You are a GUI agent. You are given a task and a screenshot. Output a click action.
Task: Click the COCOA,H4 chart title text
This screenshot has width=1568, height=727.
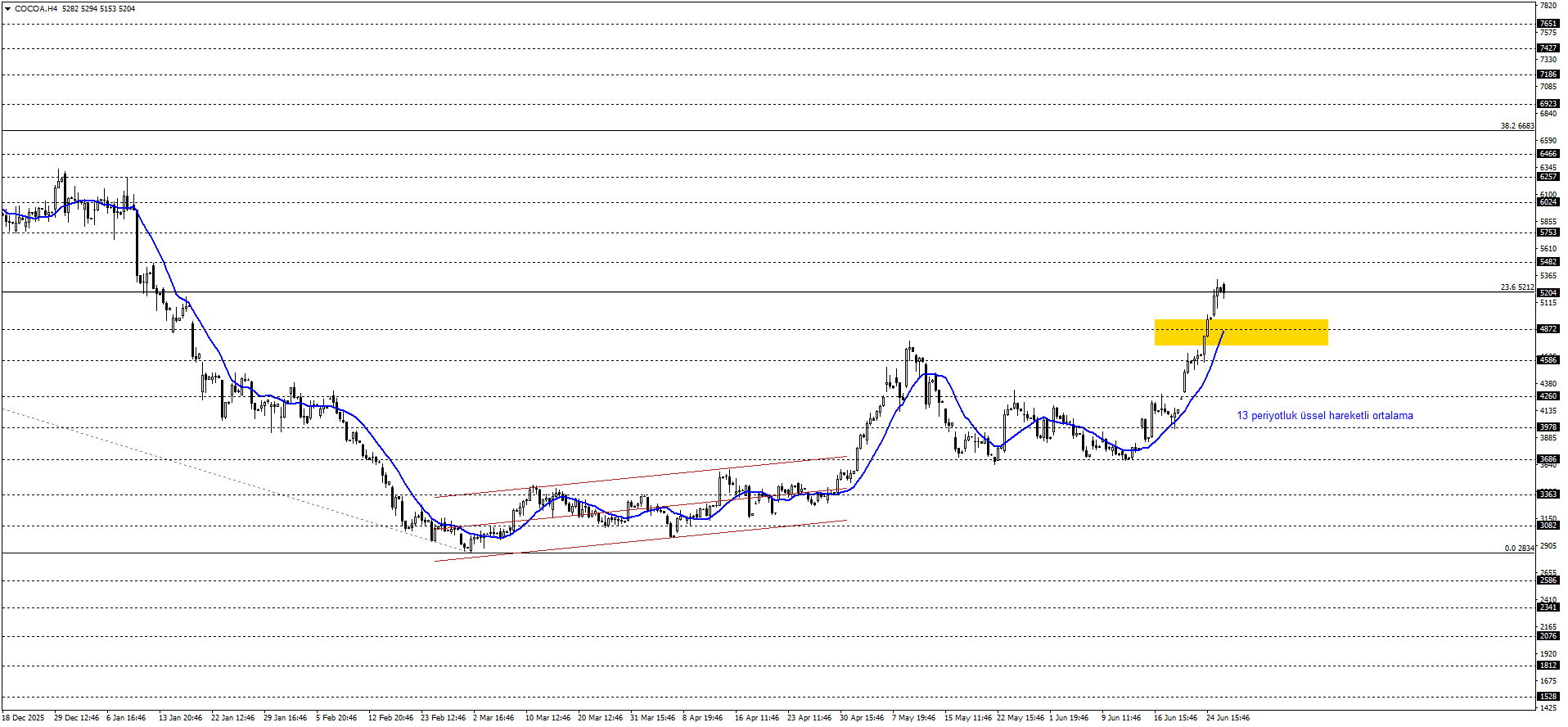36,9
